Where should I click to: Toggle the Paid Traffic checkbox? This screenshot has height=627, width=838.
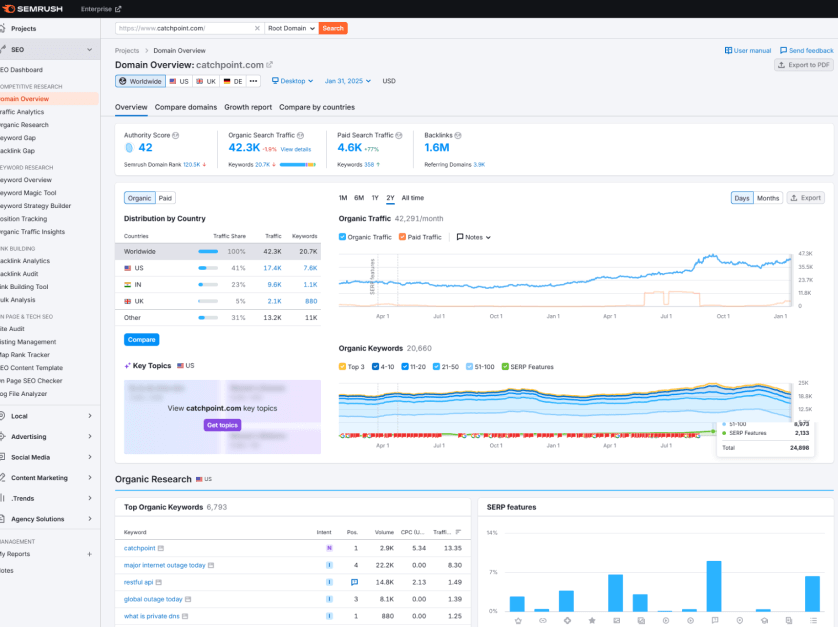402,237
